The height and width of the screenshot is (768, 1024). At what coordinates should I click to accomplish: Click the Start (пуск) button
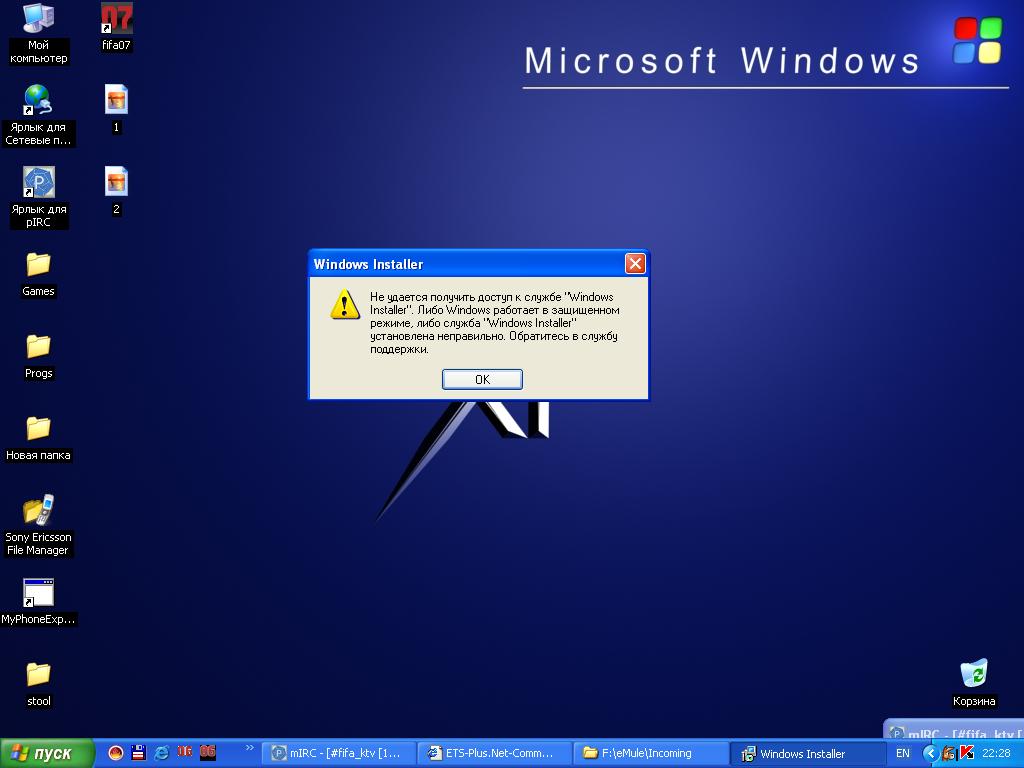pos(47,753)
